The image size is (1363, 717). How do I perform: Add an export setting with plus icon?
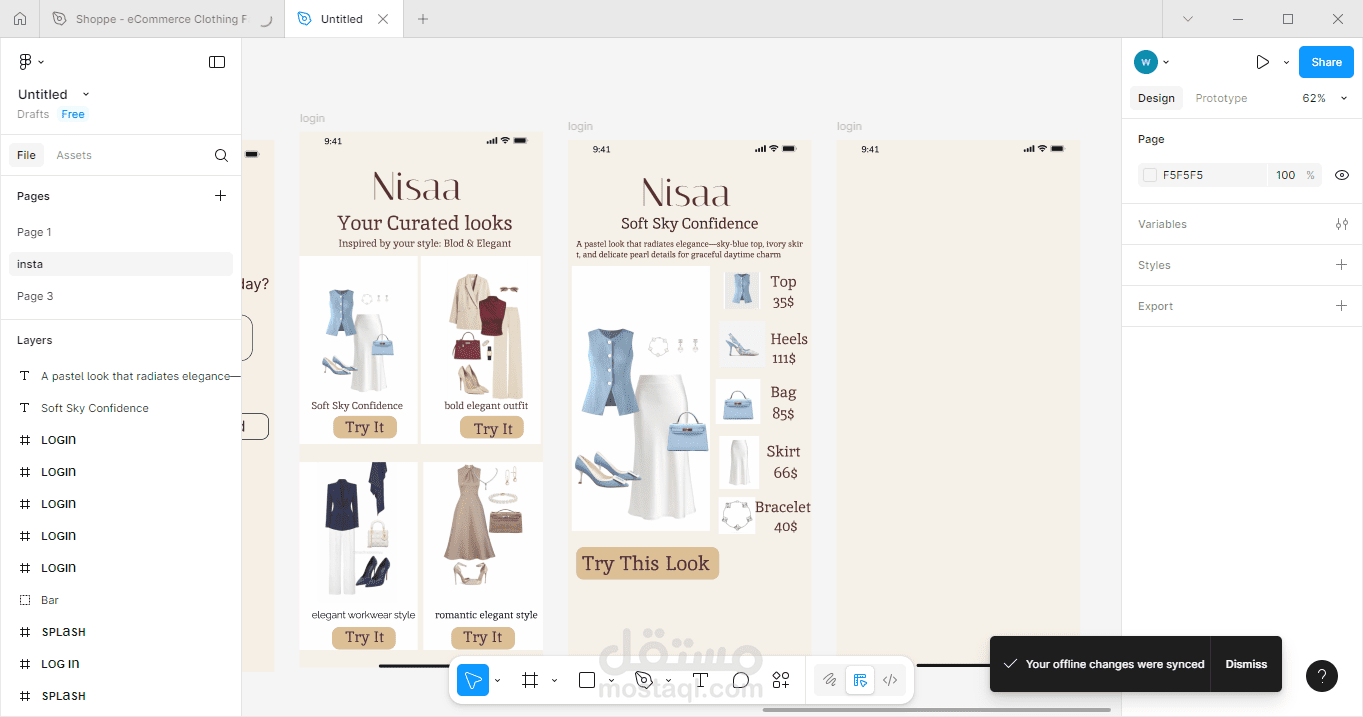1342,306
